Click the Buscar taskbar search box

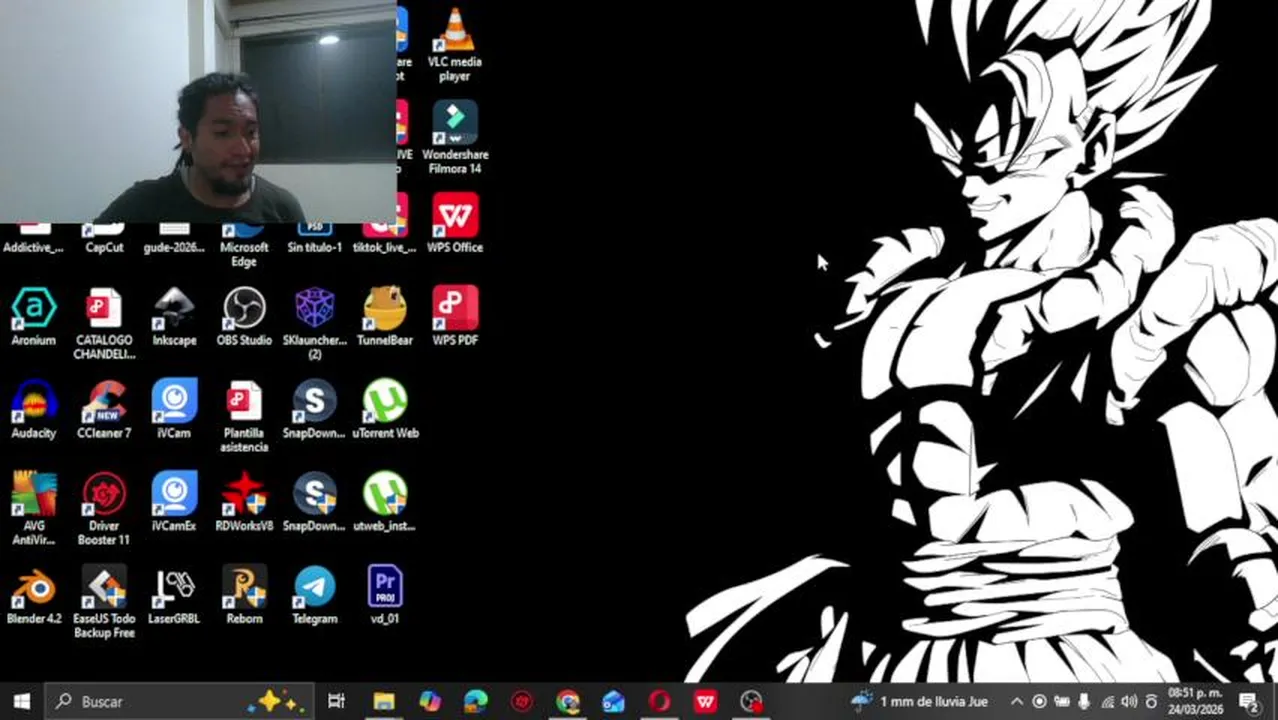click(180, 701)
